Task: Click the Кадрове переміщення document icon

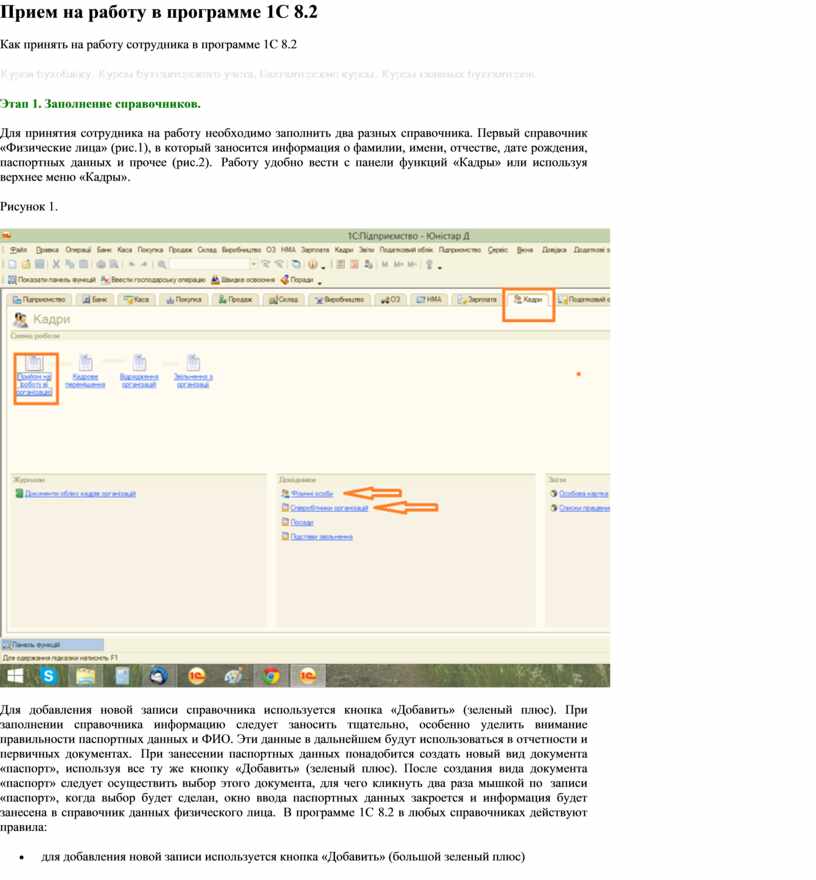Action: pos(85,363)
